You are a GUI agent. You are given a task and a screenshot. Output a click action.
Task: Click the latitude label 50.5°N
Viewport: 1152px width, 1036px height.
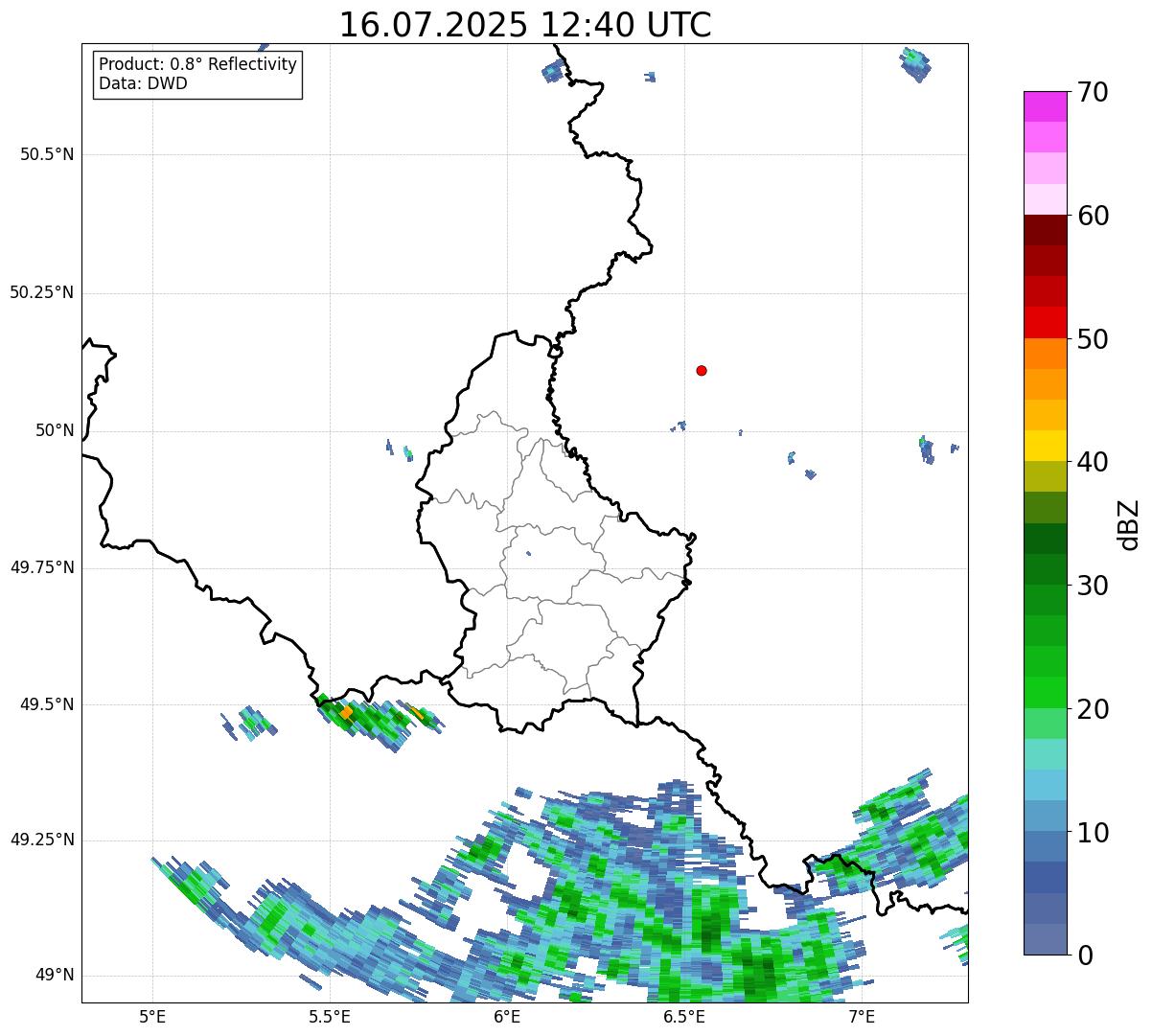(47, 154)
